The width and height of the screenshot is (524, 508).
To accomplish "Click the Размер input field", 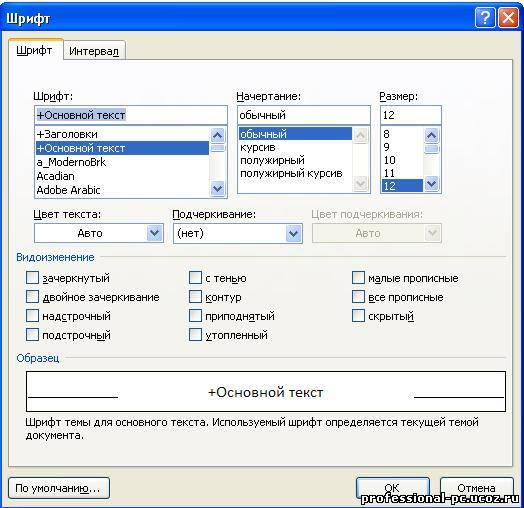I will click(411, 115).
